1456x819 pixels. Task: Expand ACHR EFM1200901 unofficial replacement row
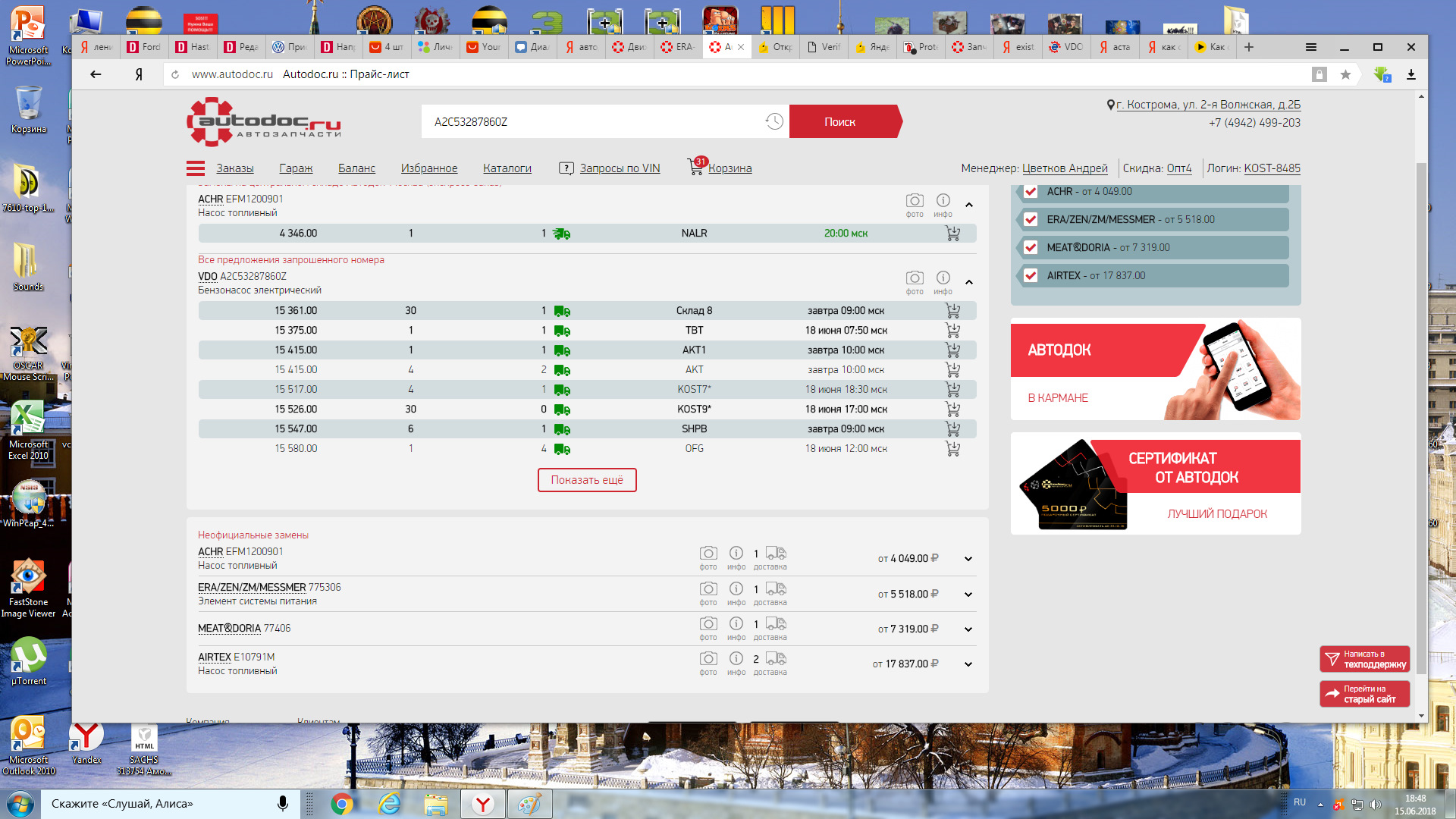pyautogui.click(x=967, y=558)
